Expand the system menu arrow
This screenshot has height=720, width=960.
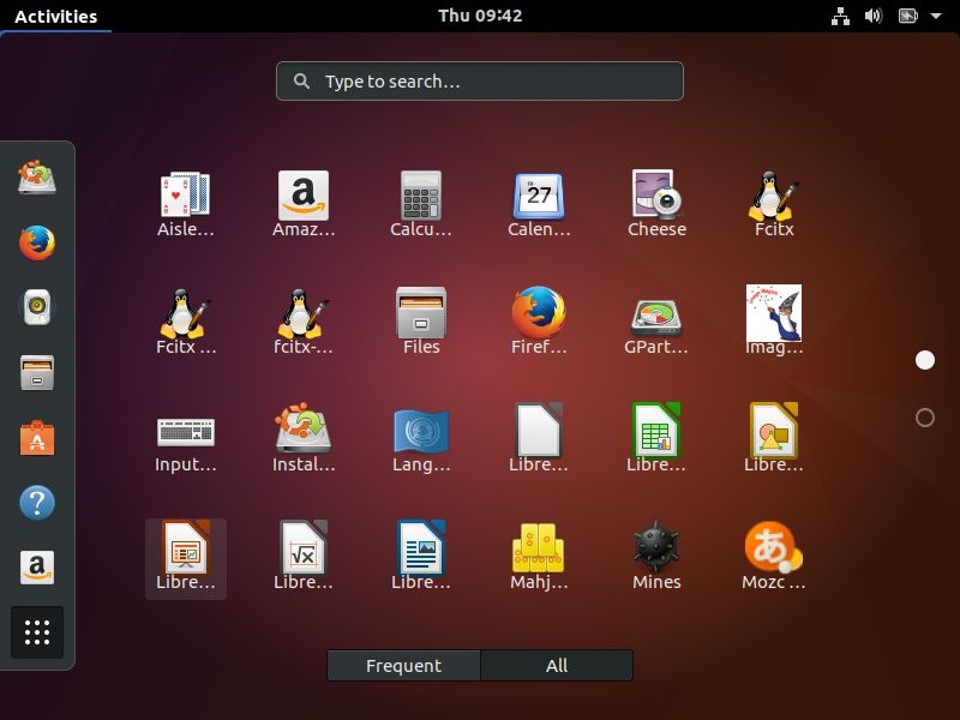936,16
